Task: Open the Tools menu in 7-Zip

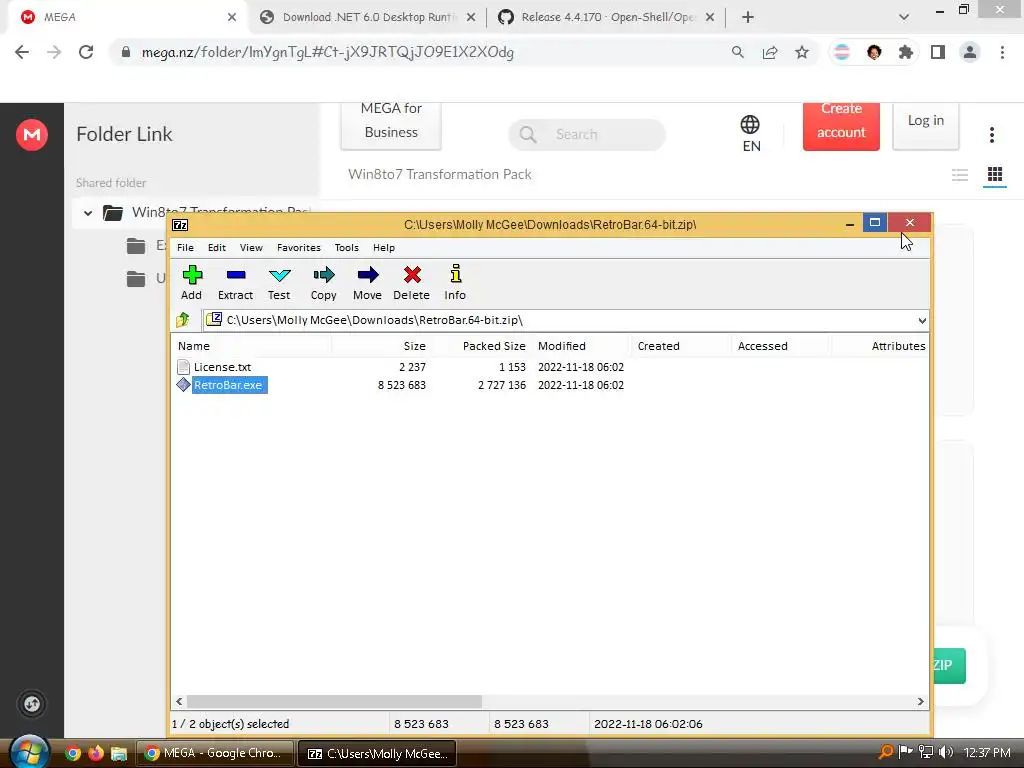Action: [x=346, y=248]
